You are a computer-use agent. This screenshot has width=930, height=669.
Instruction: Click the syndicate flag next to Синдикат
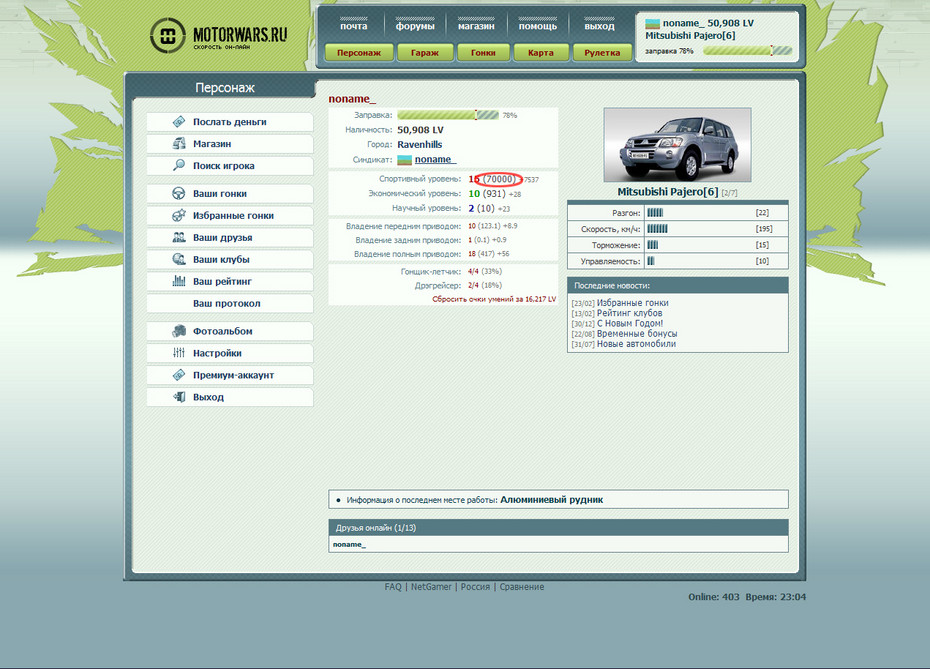click(405, 160)
